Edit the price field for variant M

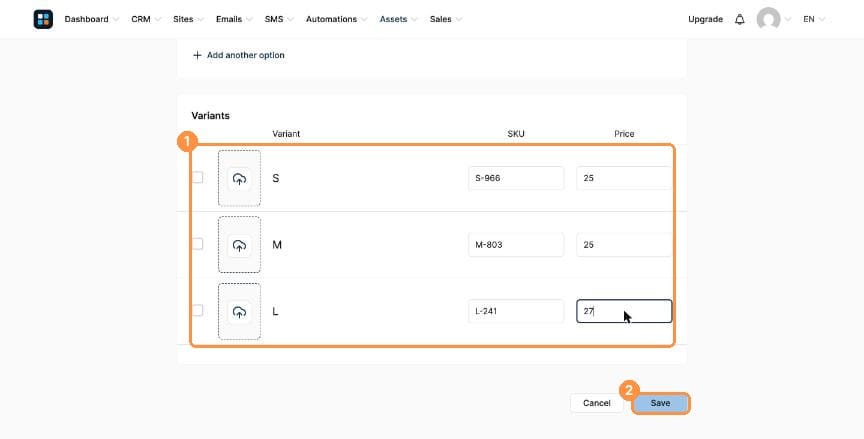tap(624, 245)
